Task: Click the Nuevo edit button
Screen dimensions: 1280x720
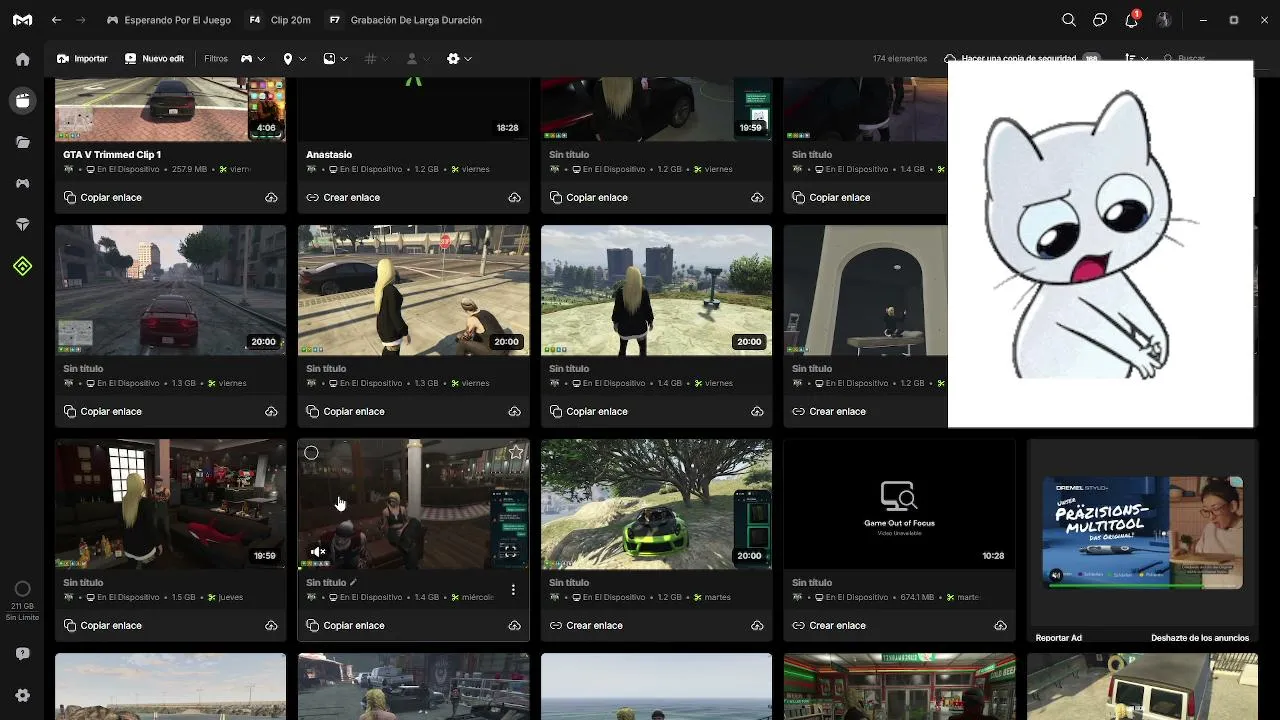Action: (154, 59)
